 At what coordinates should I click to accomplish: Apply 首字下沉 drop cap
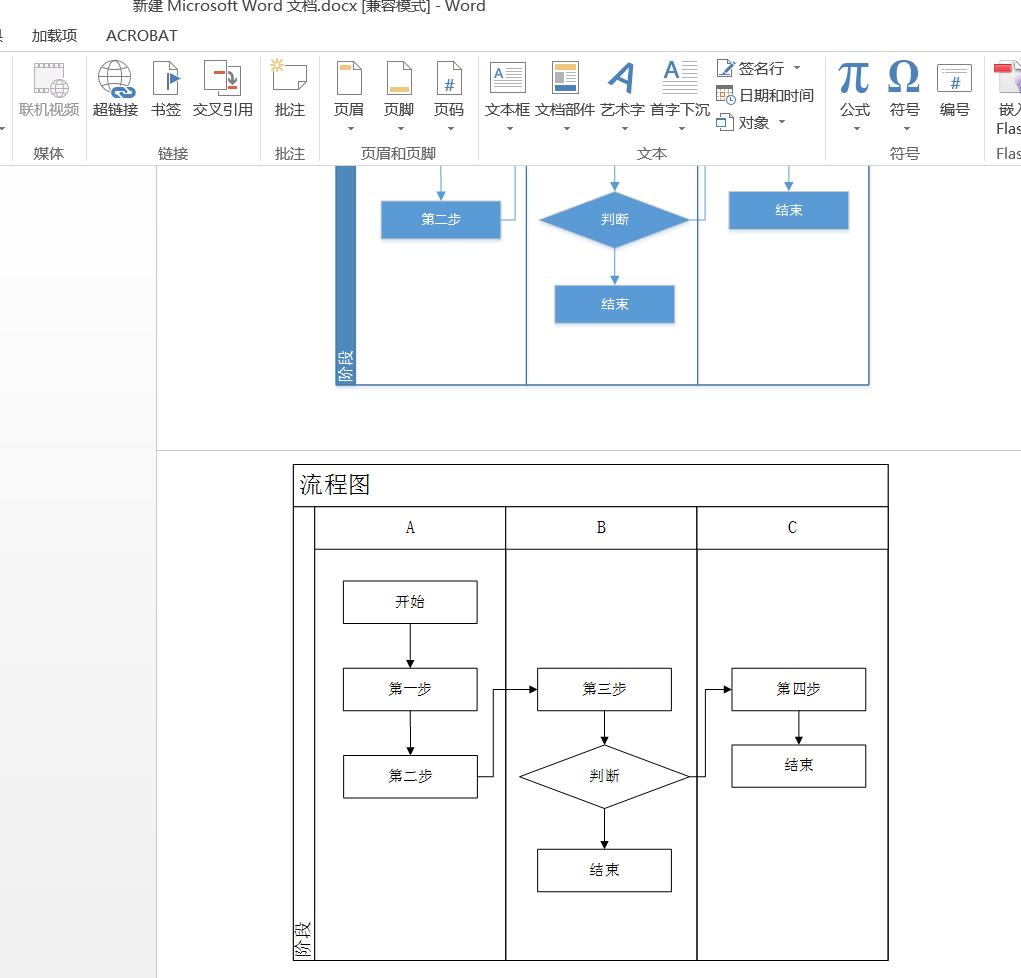pos(678,90)
